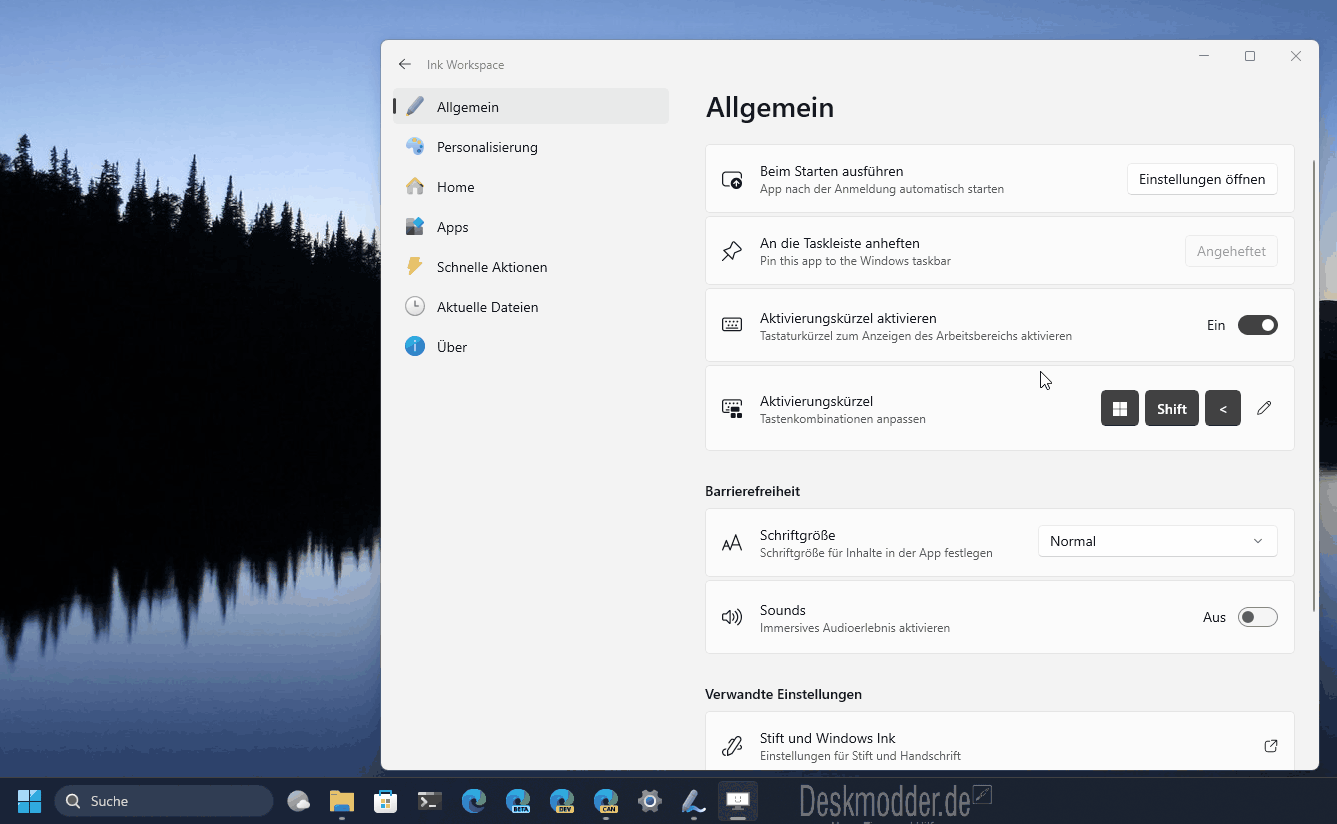Viewport: 1337px width, 824px height.
Task: Open Settings gear in the taskbar
Action: (650, 801)
